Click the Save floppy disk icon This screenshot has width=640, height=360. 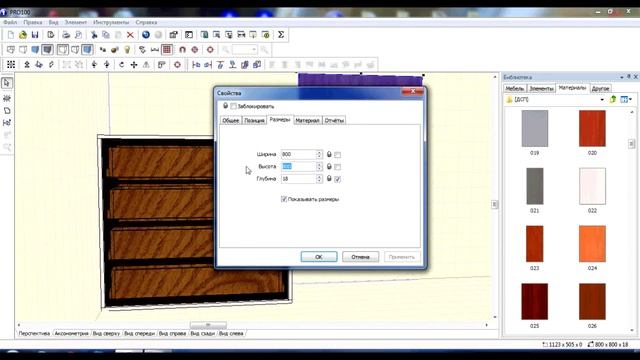tap(35, 35)
